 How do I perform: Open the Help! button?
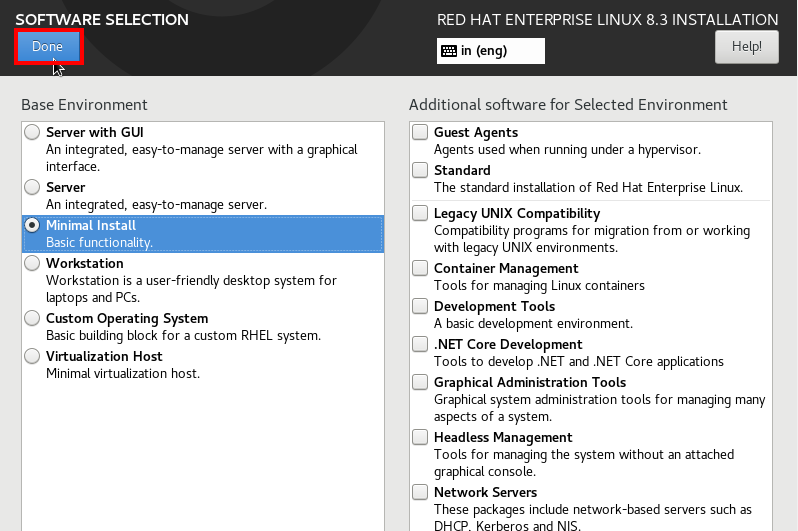747,47
